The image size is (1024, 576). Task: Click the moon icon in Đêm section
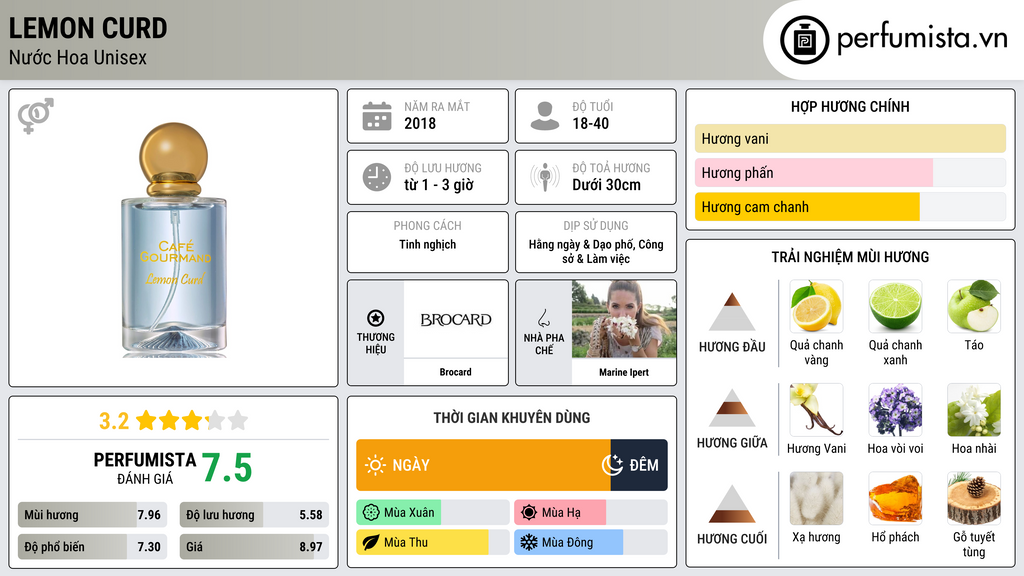coord(613,465)
